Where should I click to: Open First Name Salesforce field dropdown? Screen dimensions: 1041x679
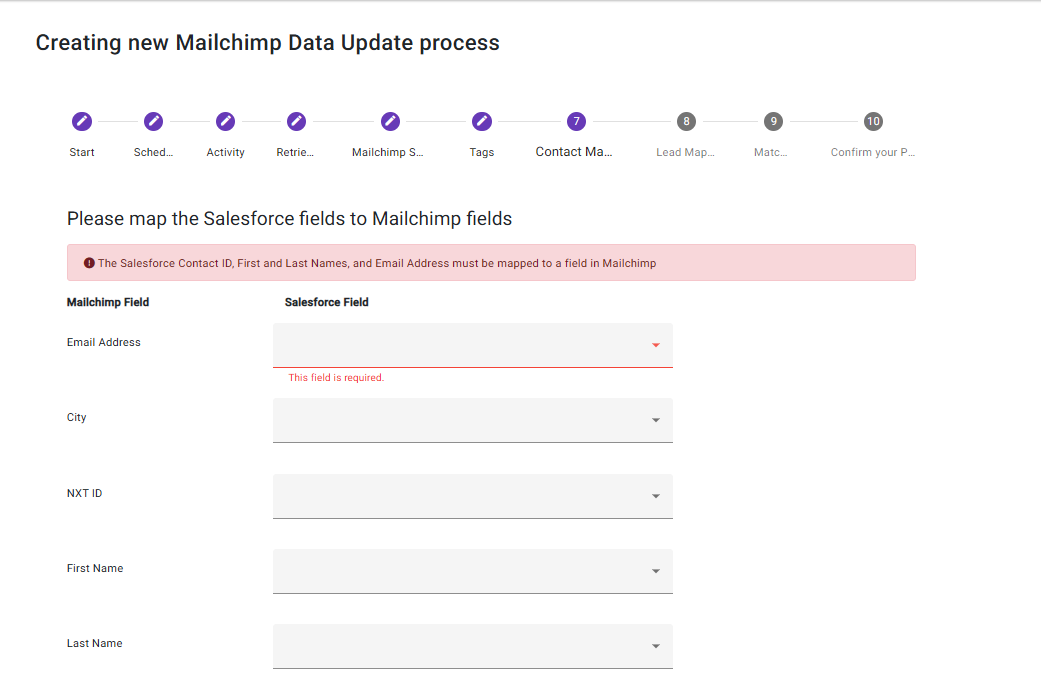[472, 571]
